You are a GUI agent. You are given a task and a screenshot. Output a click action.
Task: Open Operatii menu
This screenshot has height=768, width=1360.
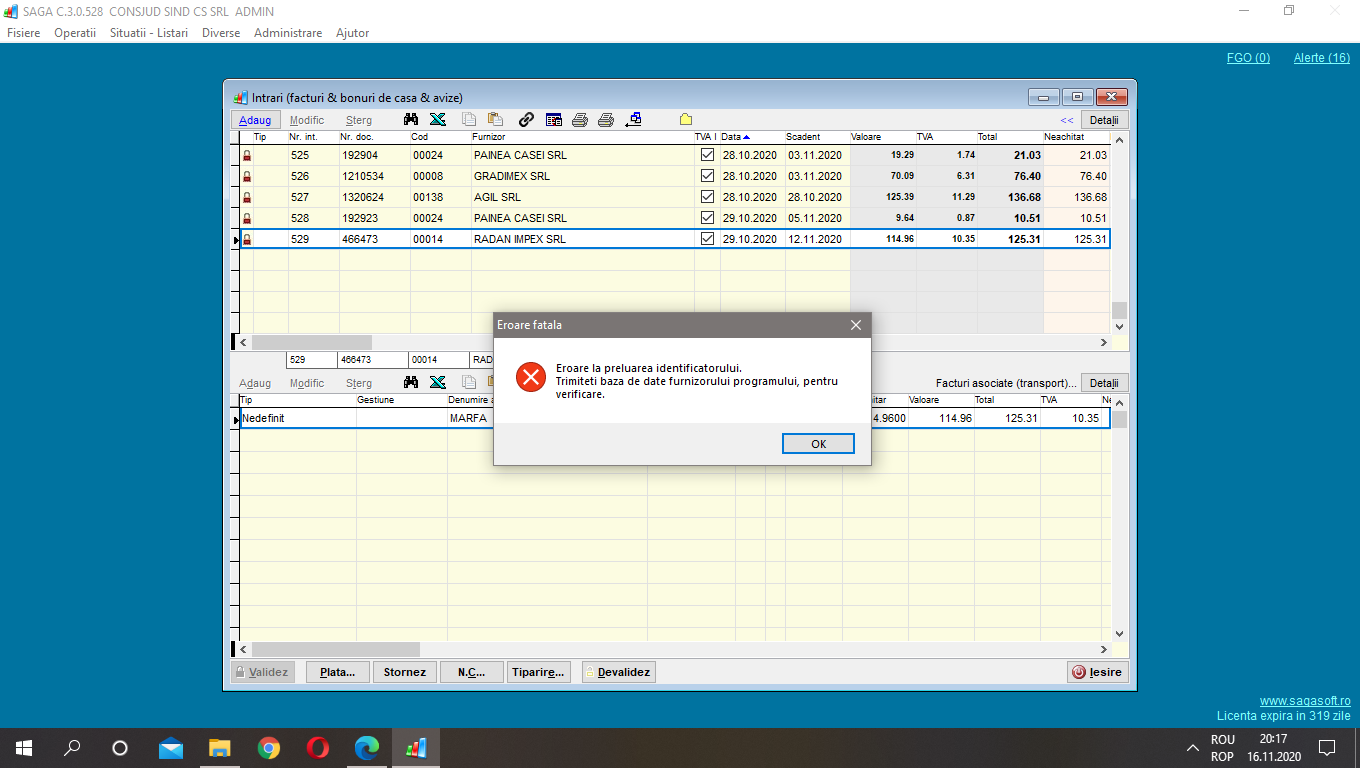(x=75, y=33)
